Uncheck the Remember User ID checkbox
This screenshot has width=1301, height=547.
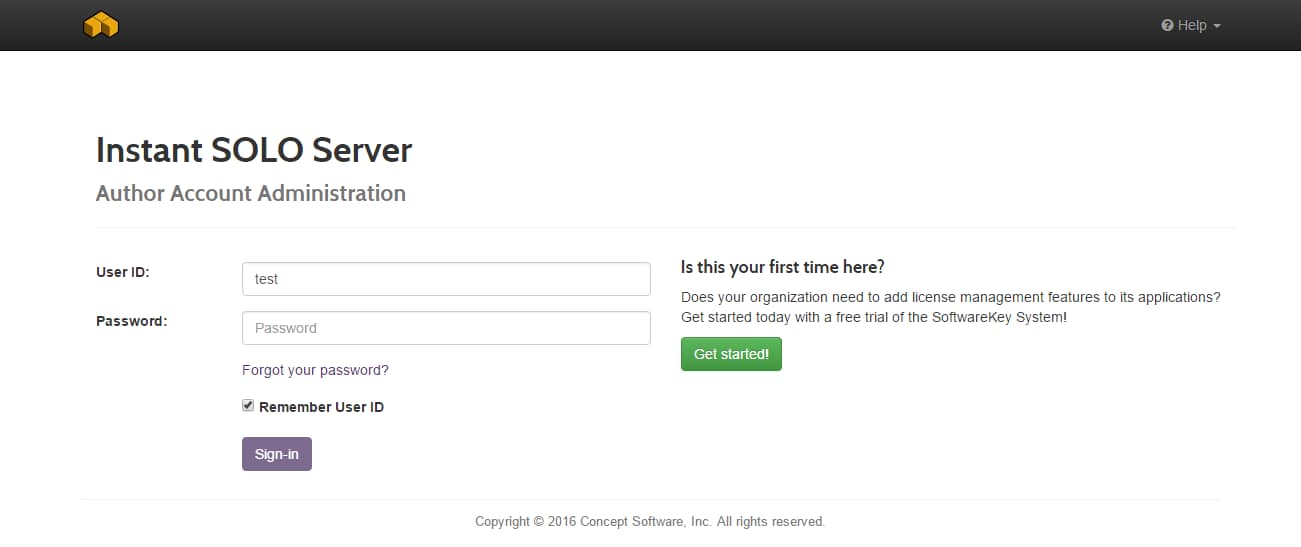tap(248, 406)
